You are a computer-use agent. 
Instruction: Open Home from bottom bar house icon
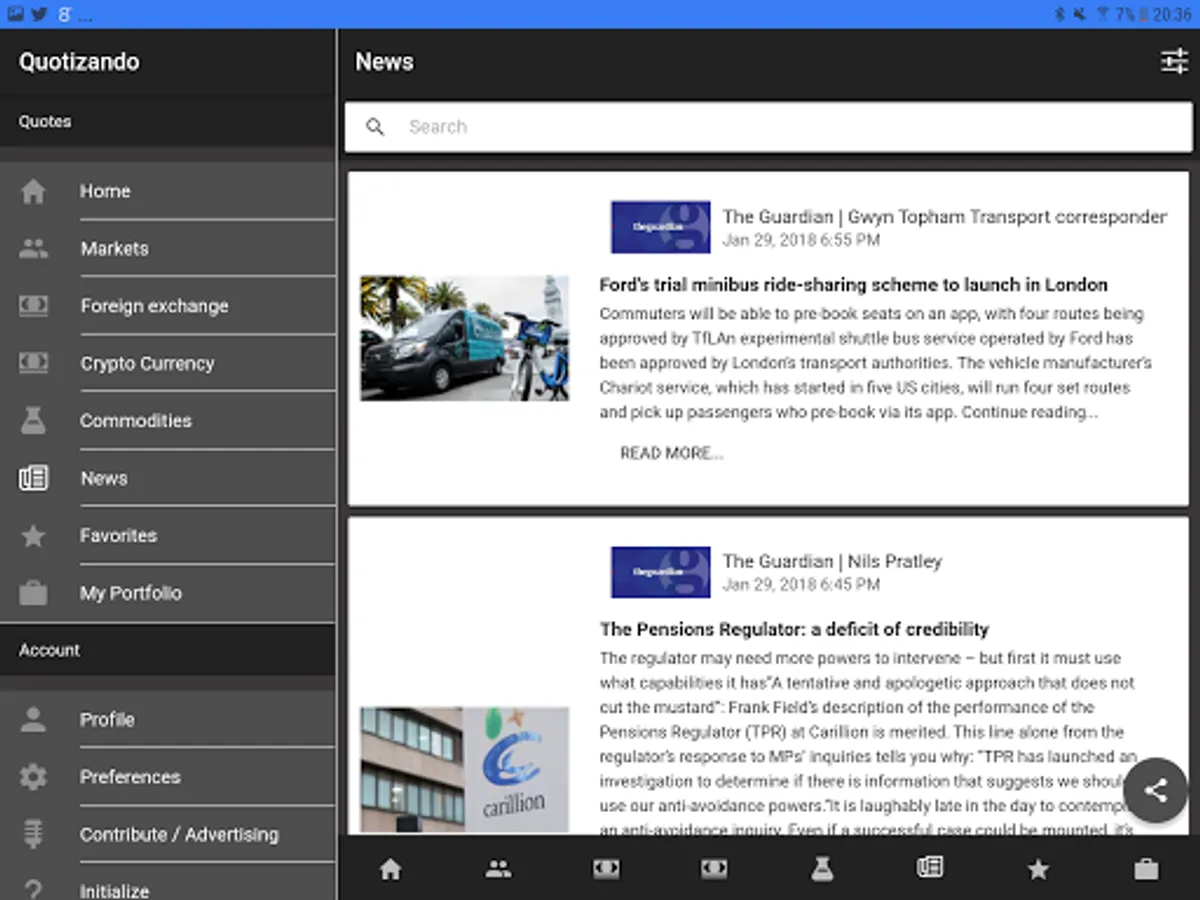pos(391,869)
